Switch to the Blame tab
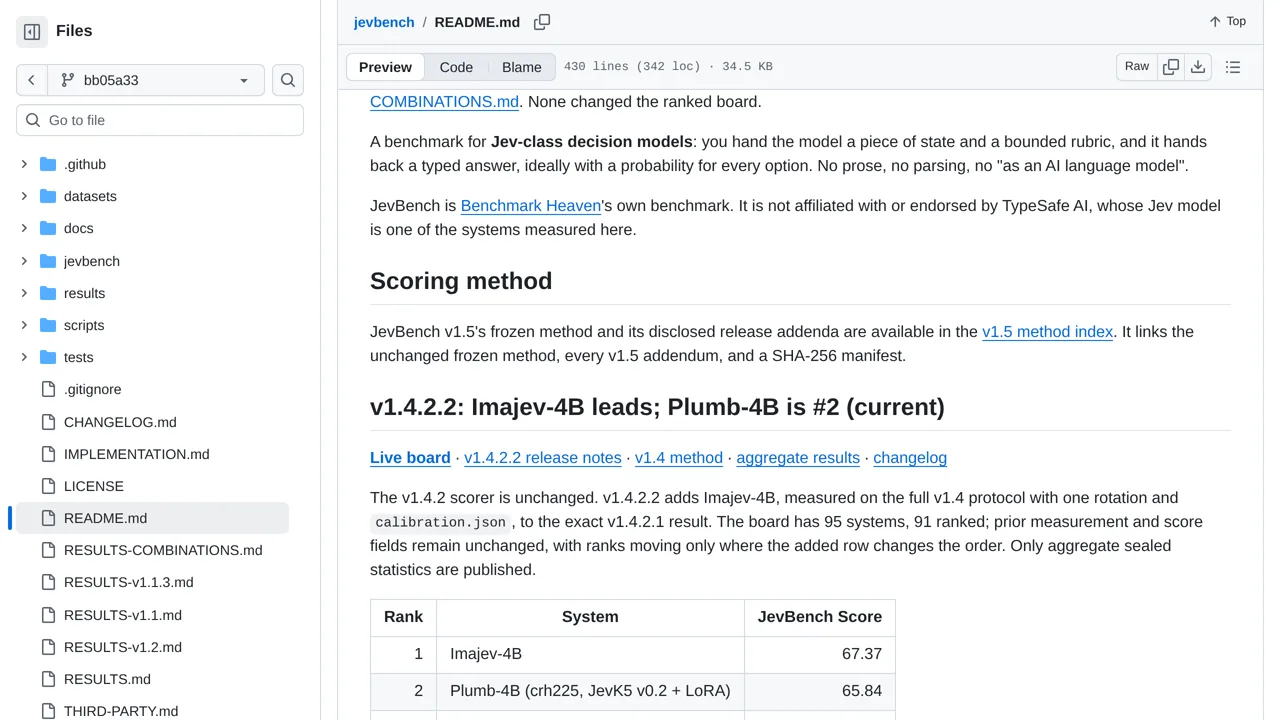This screenshot has height=720, width=1280. point(522,67)
